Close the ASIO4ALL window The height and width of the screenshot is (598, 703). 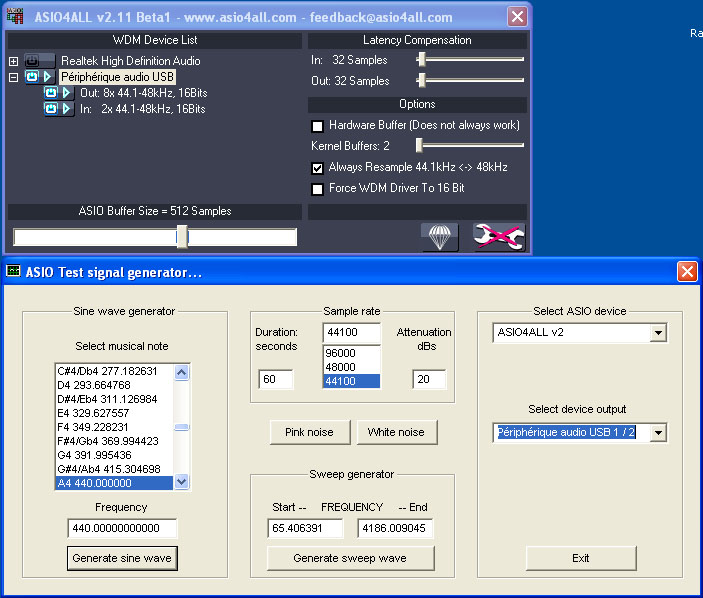click(x=517, y=17)
